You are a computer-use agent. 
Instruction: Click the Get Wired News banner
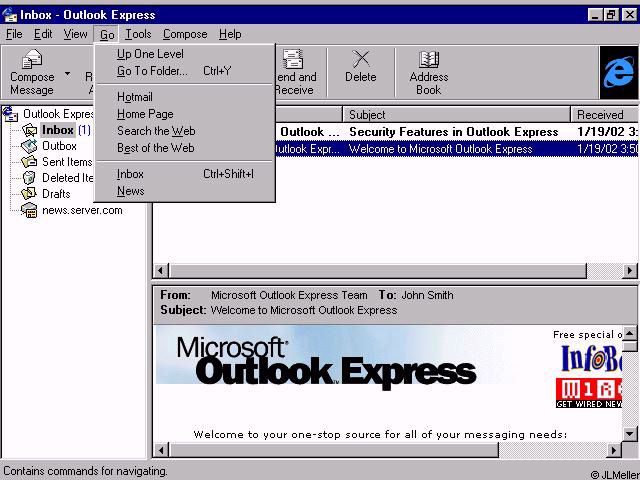589,393
